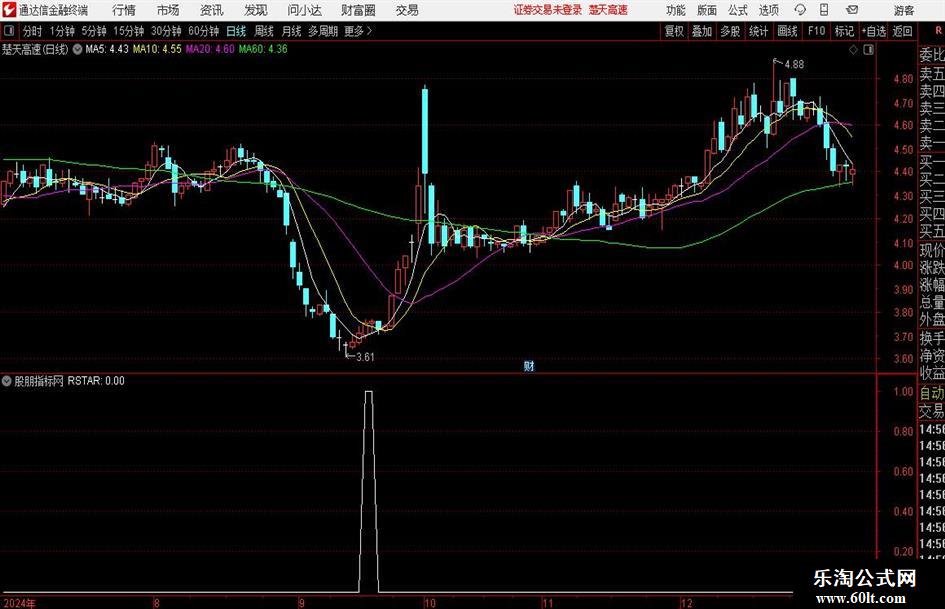This screenshot has height=609, width=945.
Task: Click the MA5: 4.43 indicator label
Action: (107, 49)
